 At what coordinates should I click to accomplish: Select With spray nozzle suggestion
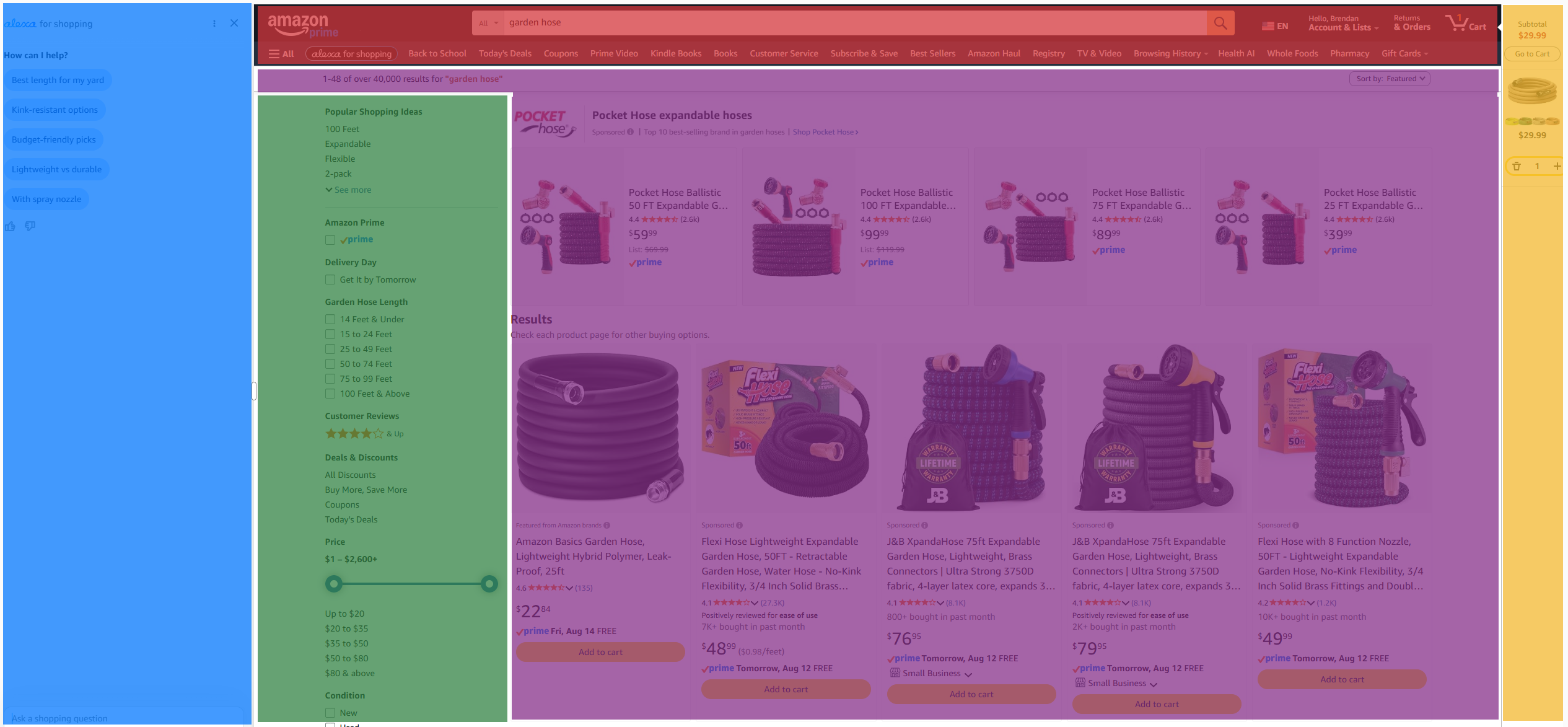pyautogui.click(x=46, y=199)
